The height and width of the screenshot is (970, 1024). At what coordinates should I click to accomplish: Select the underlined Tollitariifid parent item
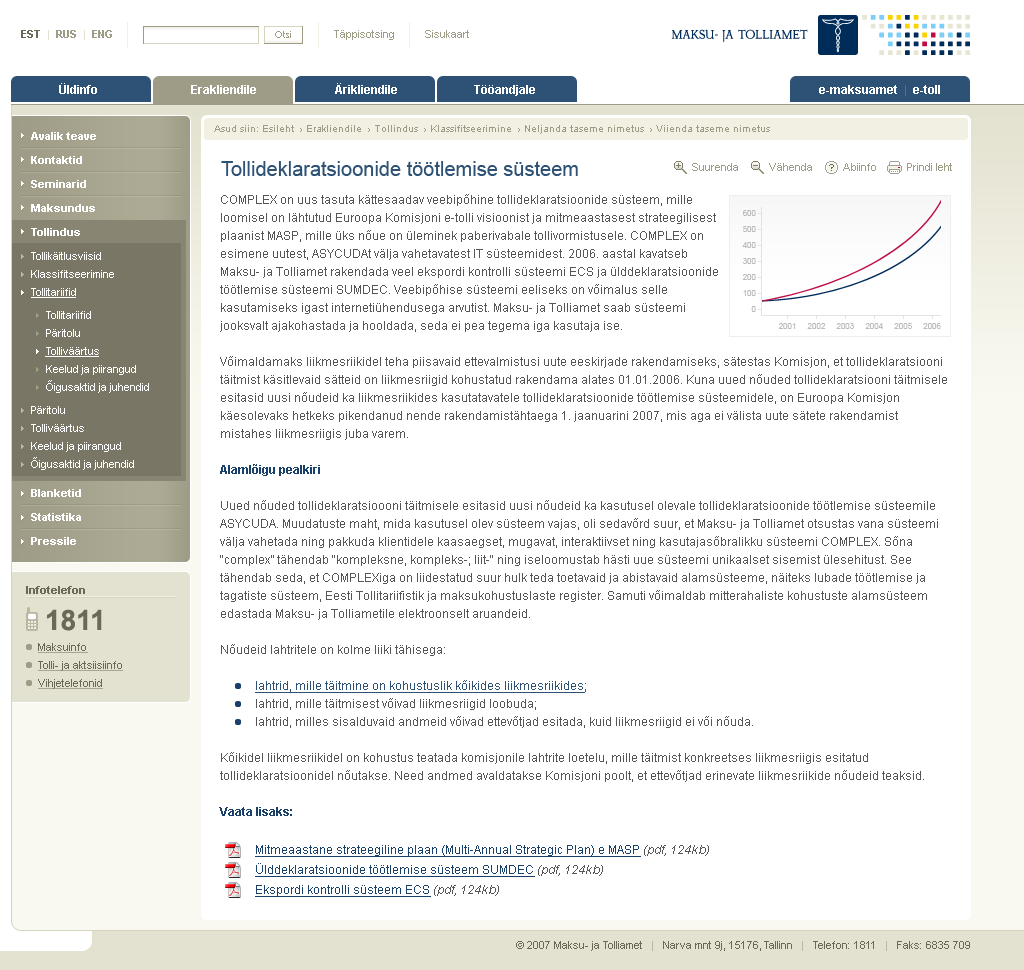click(x=53, y=293)
